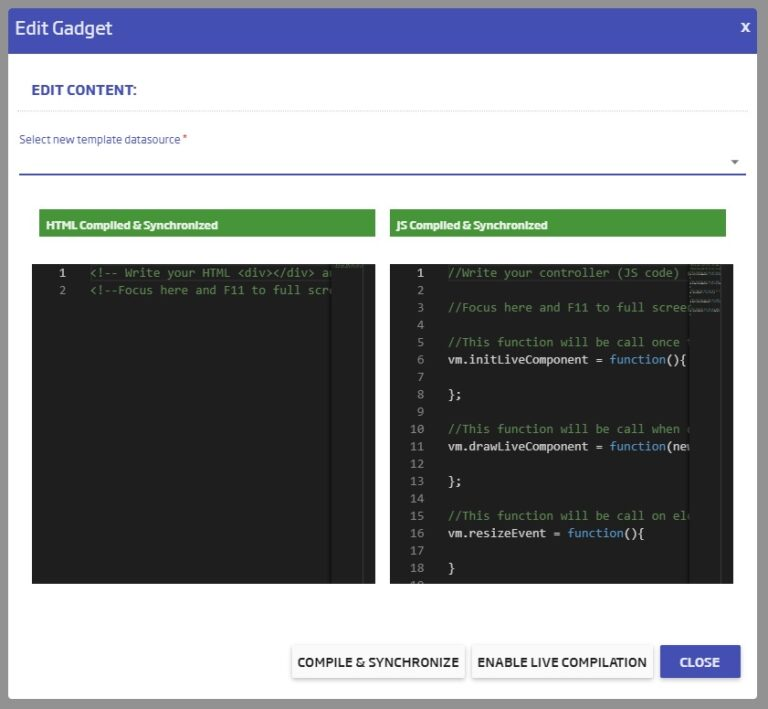The height and width of the screenshot is (709, 768).
Task: Click JS line 'vm.resizeEvent = function(){'
Action: tap(546, 533)
